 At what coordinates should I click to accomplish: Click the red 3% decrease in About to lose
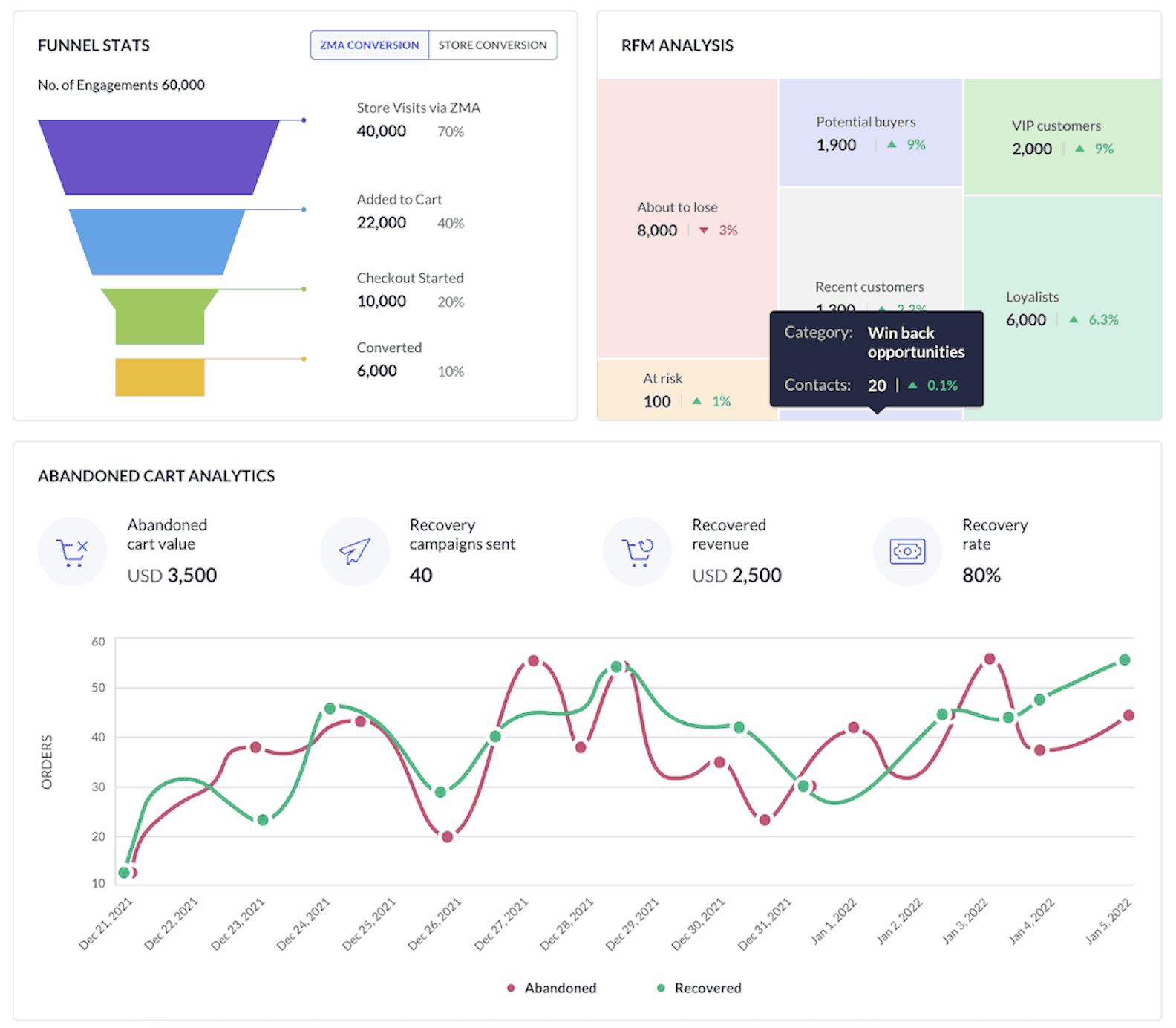click(719, 230)
